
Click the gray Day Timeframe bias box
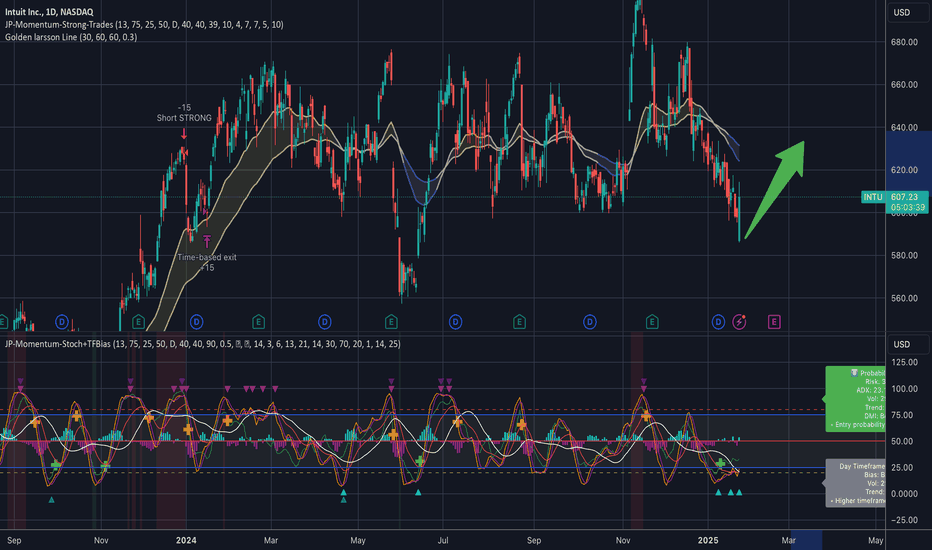pos(855,483)
